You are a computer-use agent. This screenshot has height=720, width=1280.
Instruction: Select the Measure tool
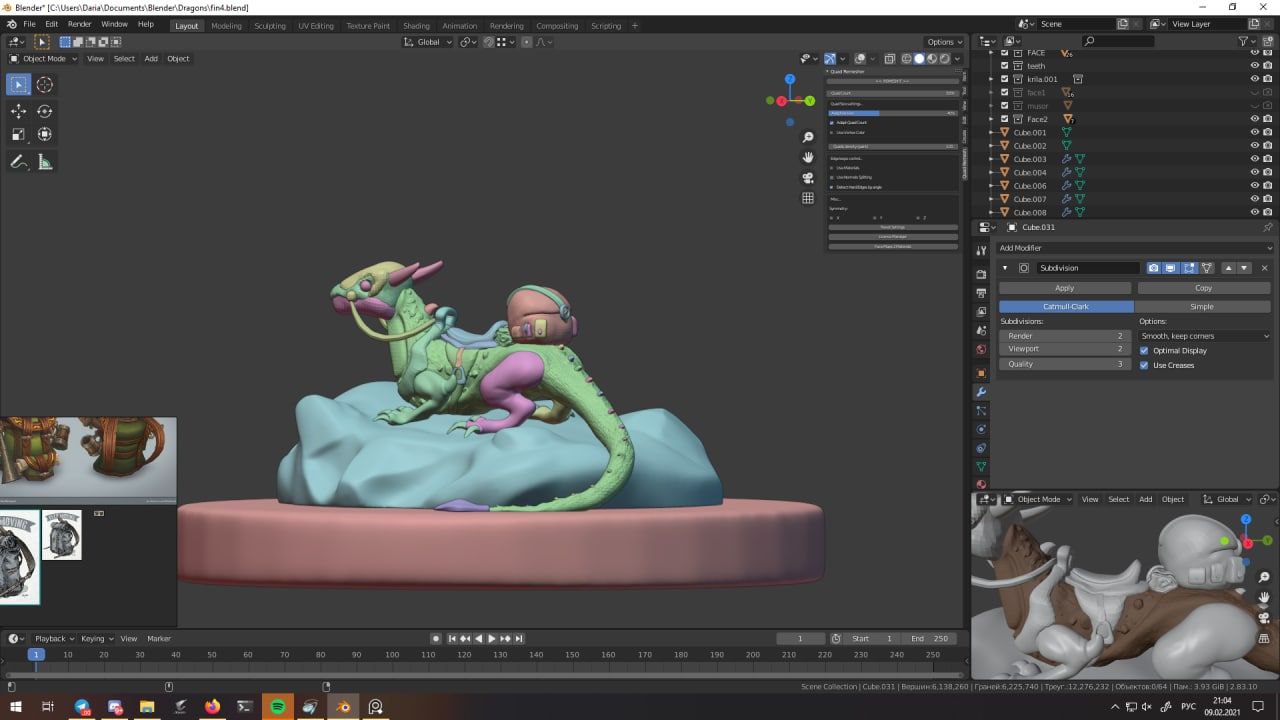45,162
